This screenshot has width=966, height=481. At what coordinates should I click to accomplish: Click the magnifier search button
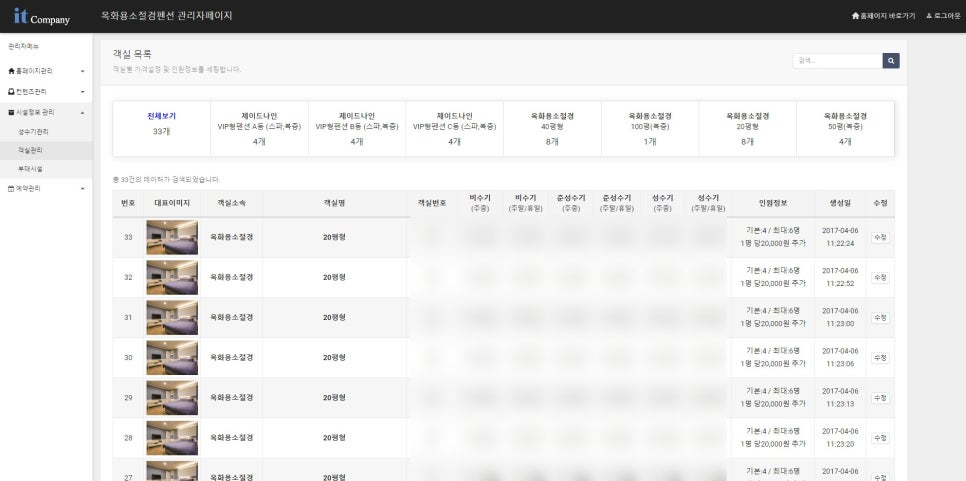pyautogui.click(x=891, y=60)
